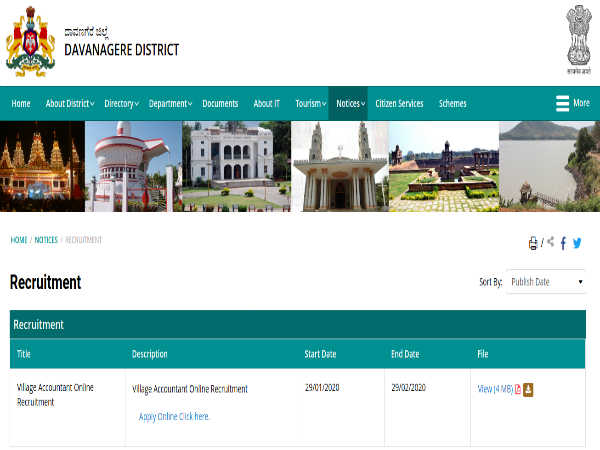Click the Karnataka state emblem logo
The width and height of the screenshot is (600, 450).
tap(30, 41)
